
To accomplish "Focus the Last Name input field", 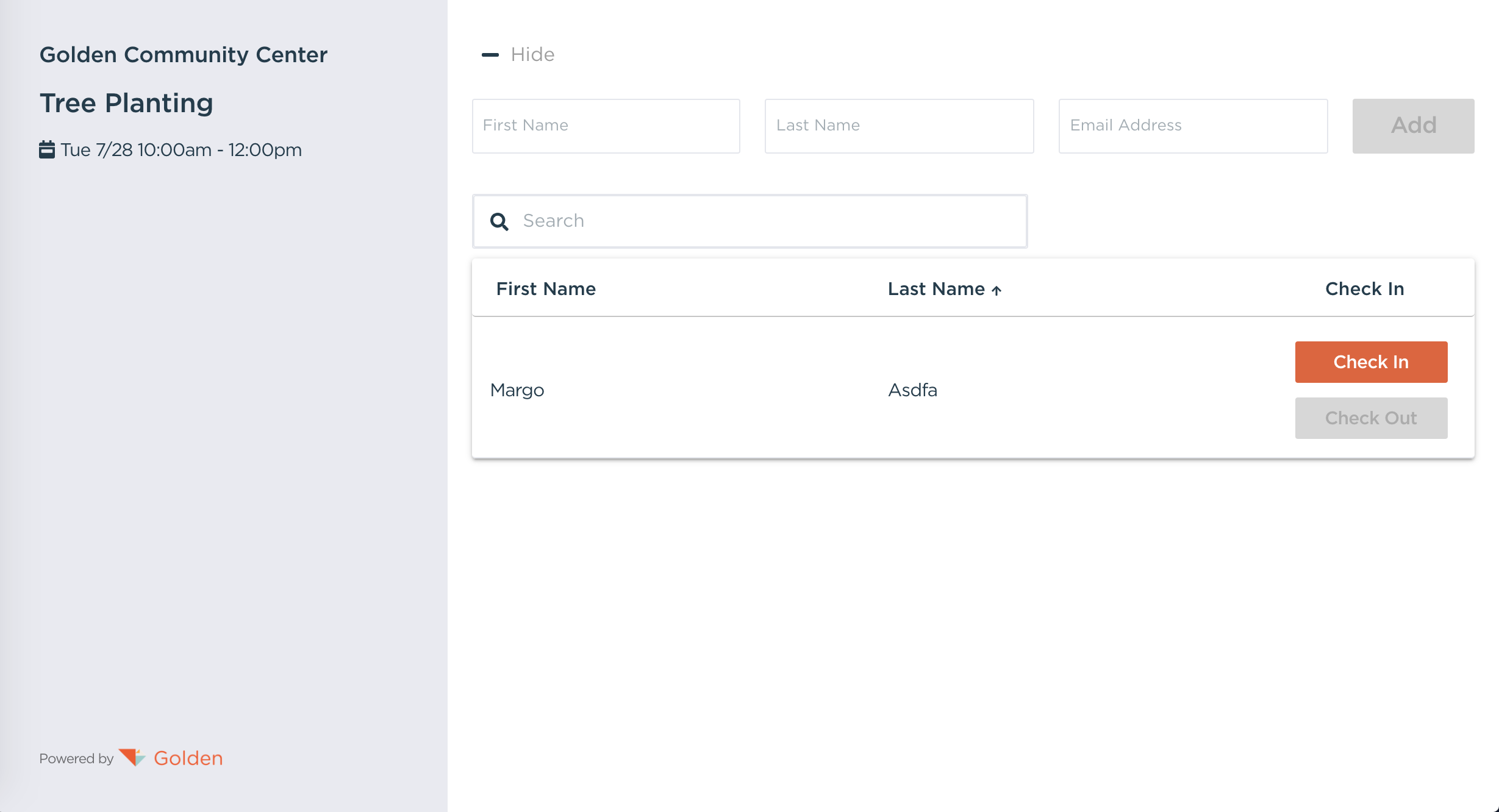I will [899, 126].
